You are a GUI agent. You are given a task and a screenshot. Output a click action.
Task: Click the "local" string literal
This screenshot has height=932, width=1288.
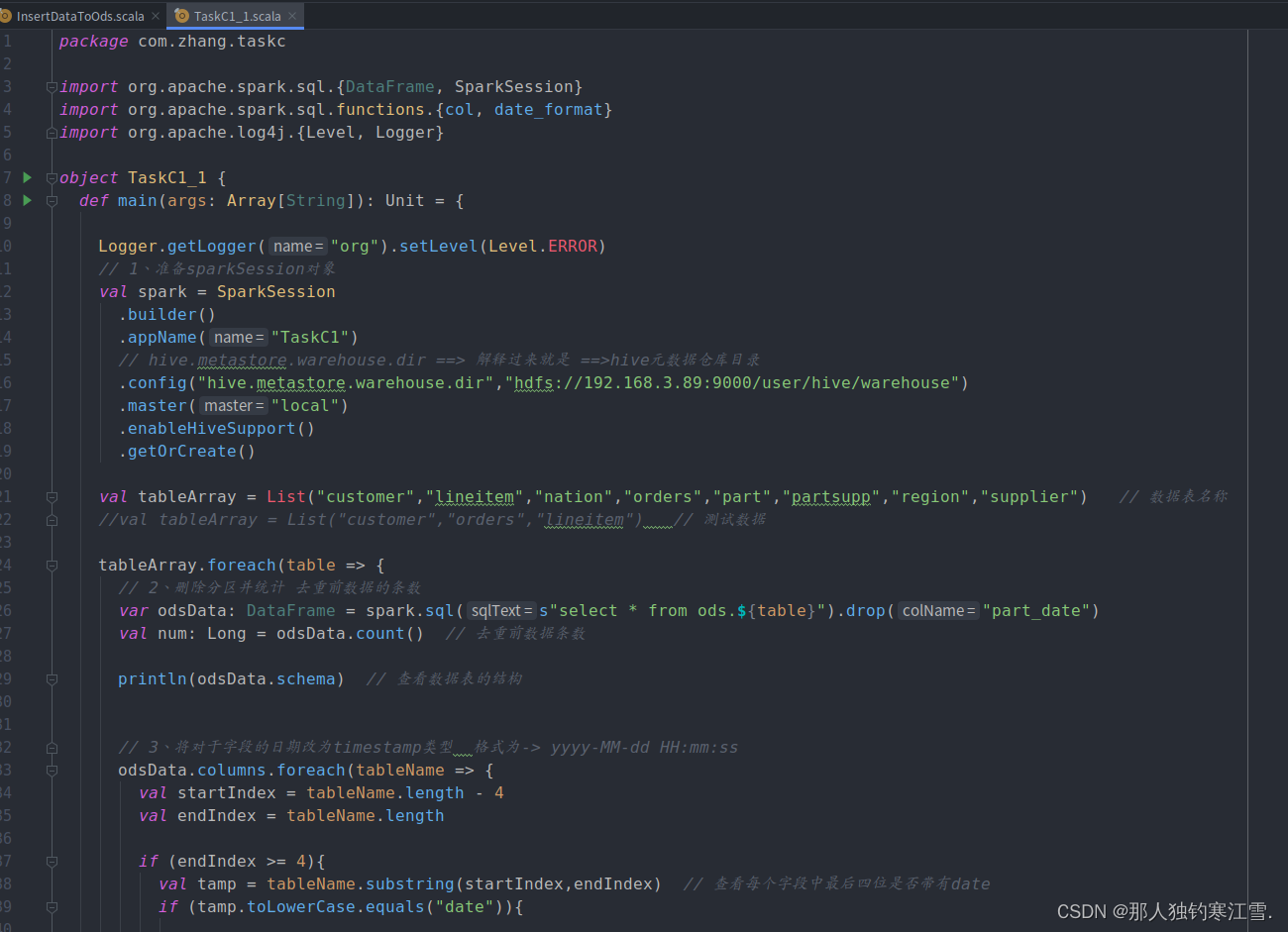(x=305, y=406)
